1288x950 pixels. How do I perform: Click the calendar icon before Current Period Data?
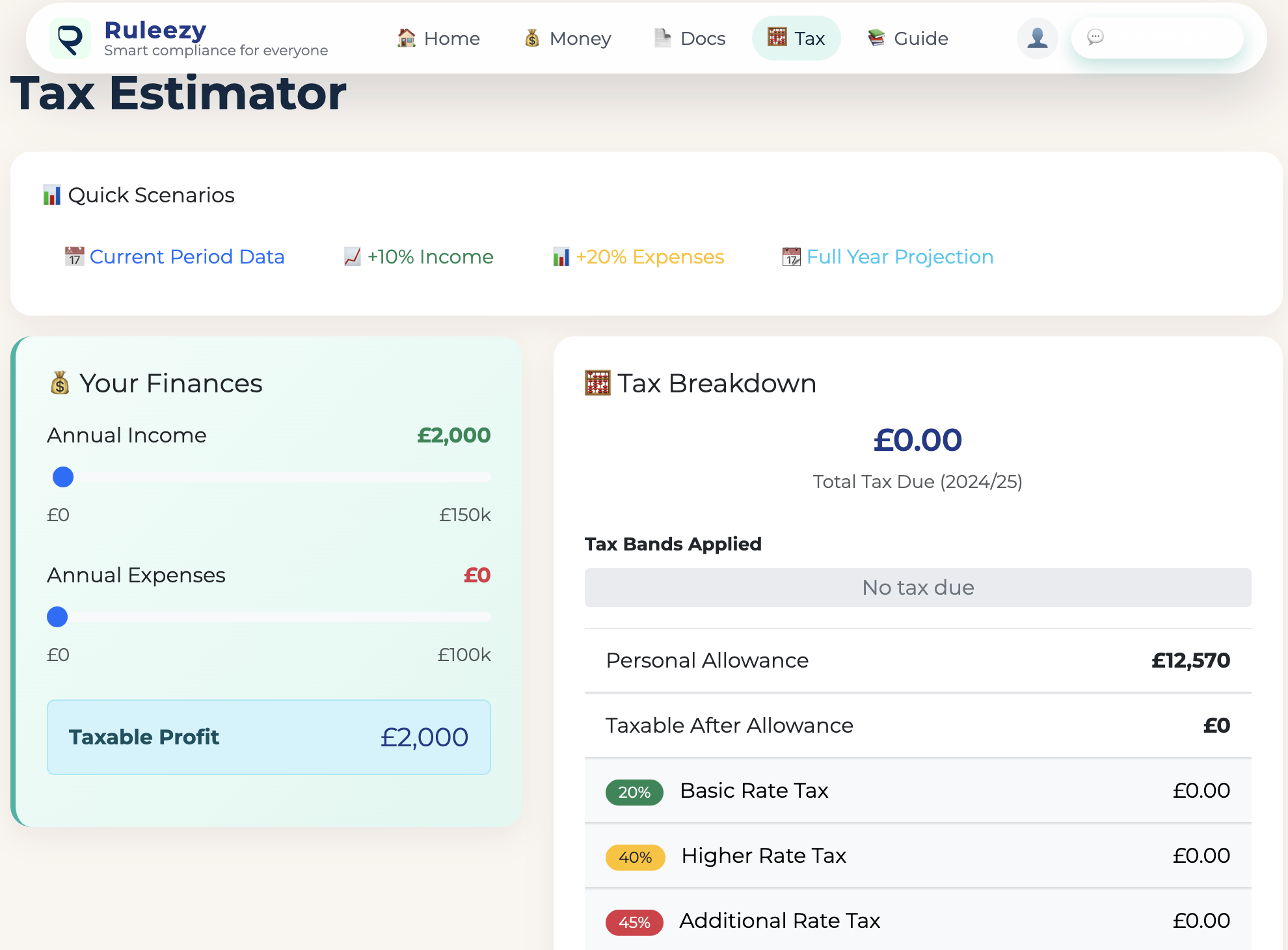click(x=75, y=256)
